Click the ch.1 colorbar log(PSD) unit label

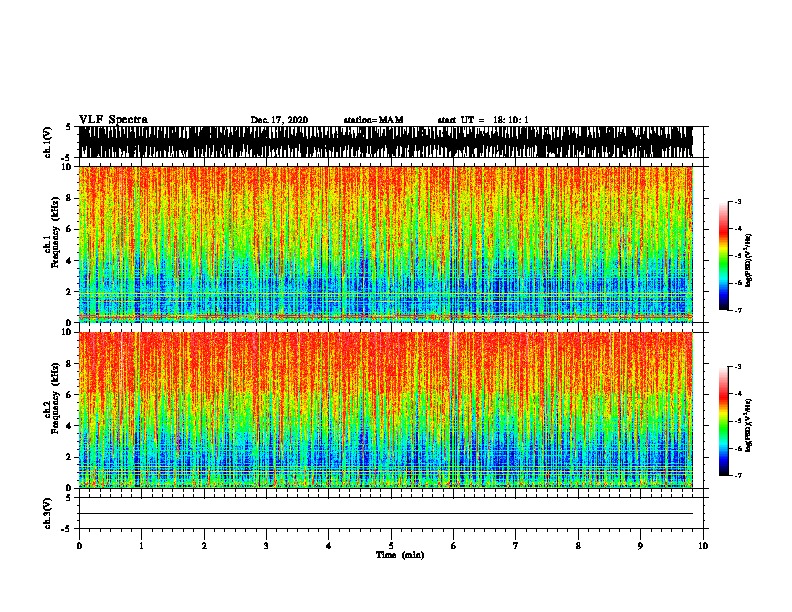pyautogui.click(x=748, y=260)
